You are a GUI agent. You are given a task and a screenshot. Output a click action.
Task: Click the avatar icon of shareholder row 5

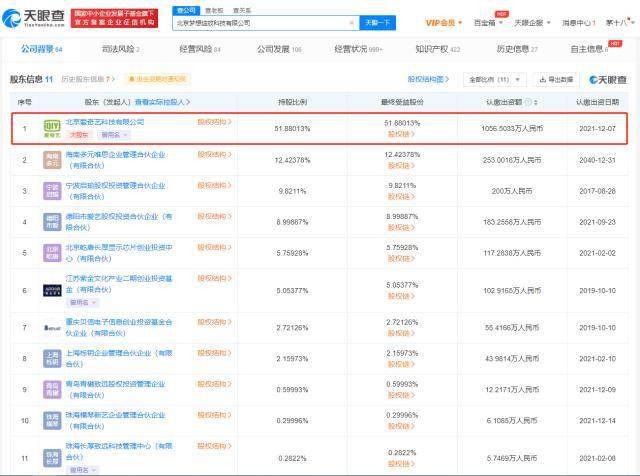click(x=52, y=253)
